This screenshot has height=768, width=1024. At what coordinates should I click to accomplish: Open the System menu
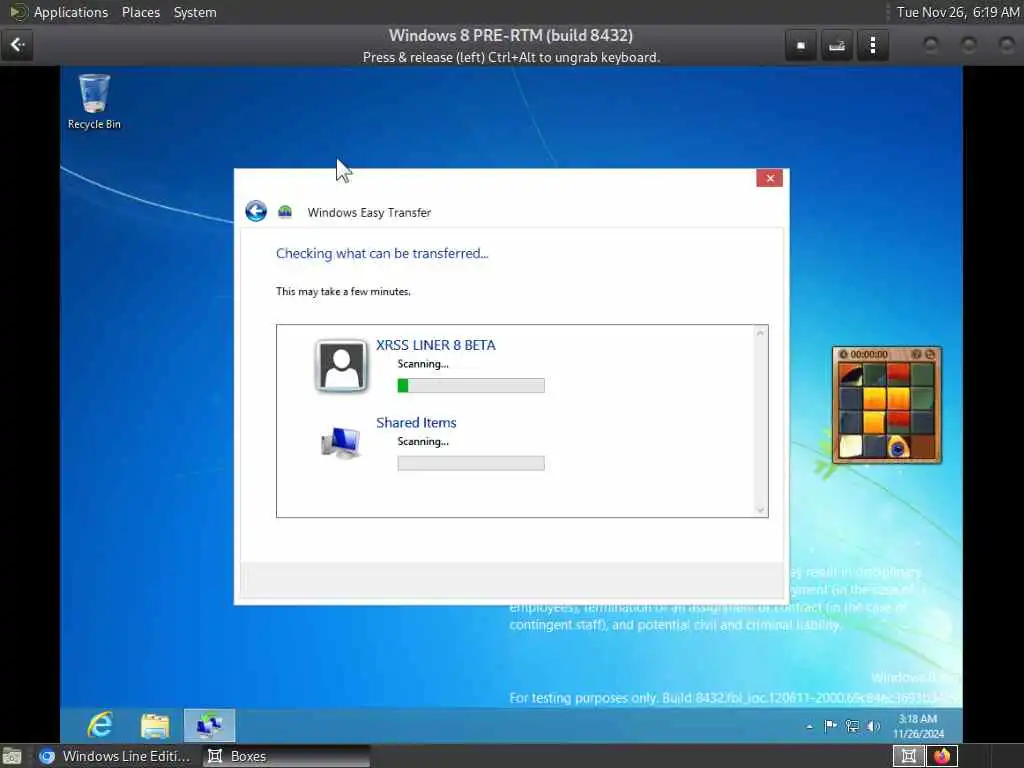[195, 12]
